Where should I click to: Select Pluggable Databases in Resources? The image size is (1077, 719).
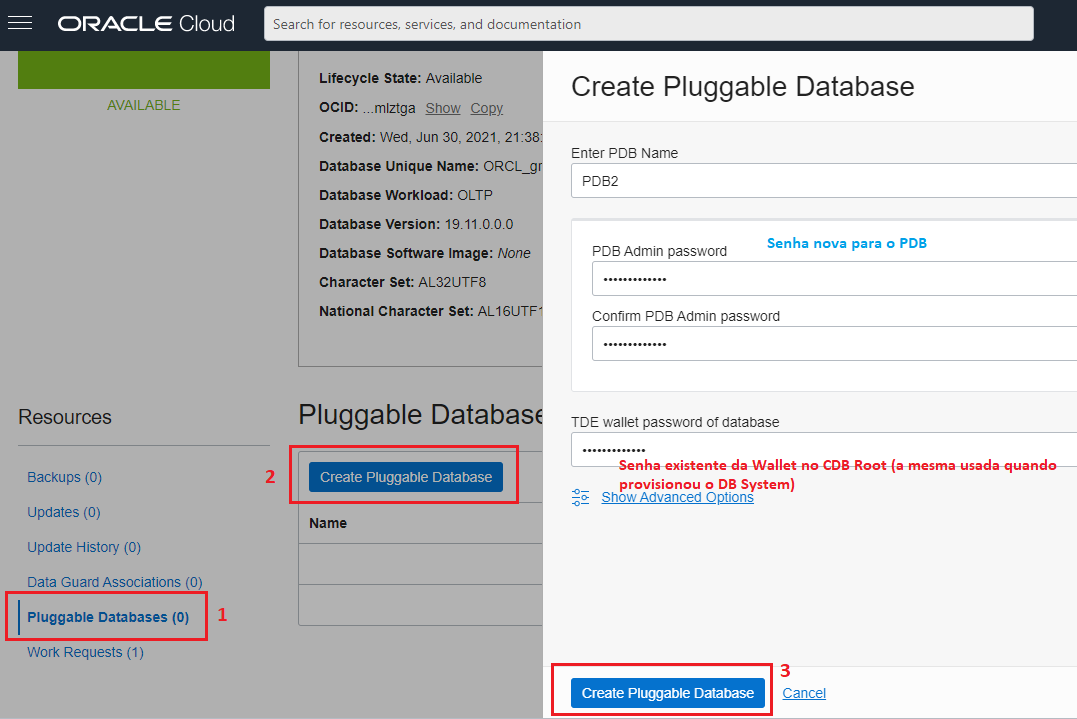coord(108,617)
